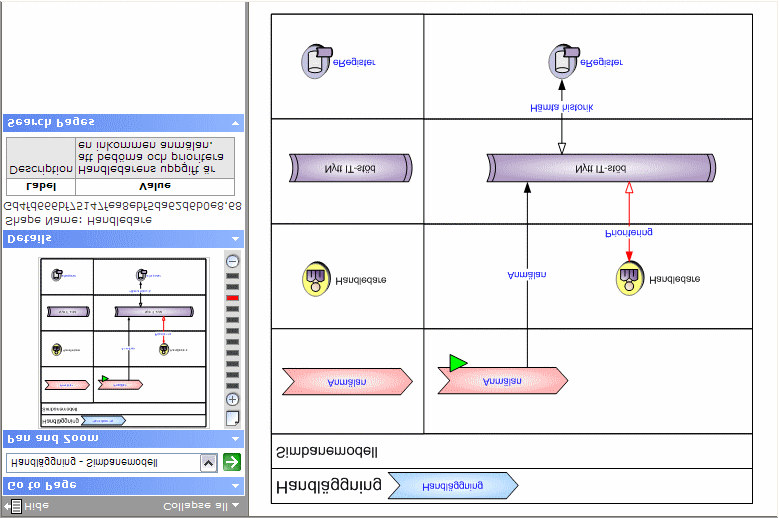Click the Shape Name: Handledare text
779x518 pixels.
click(x=78, y=220)
